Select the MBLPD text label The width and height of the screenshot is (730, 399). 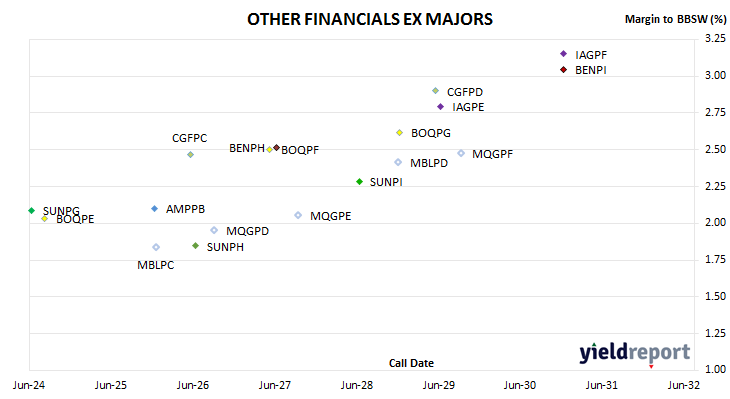click(429, 163)
